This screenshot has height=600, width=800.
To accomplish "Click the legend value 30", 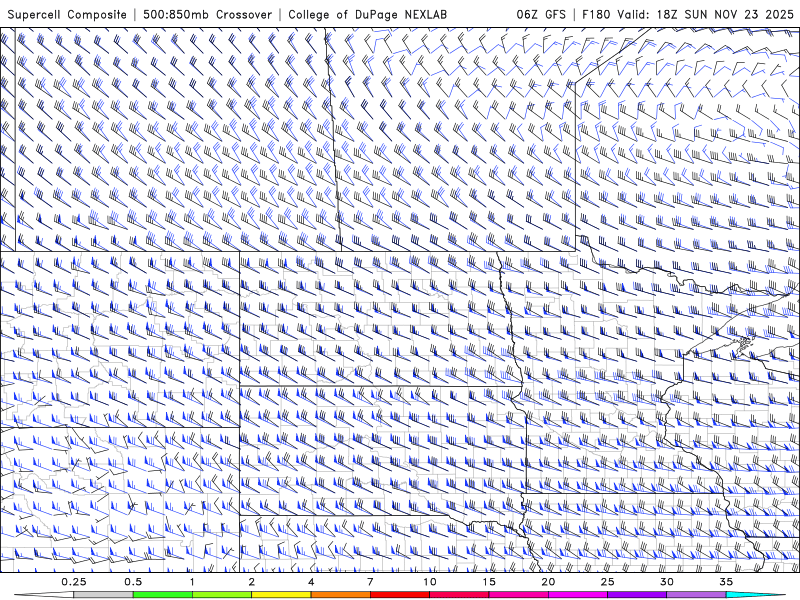I will coord(666,582).
